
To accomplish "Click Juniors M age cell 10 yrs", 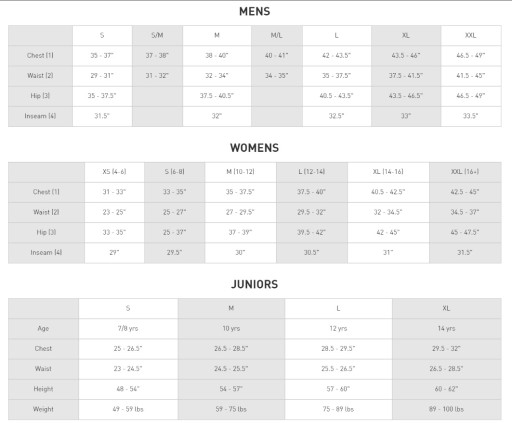I will [x=231, y=329].
